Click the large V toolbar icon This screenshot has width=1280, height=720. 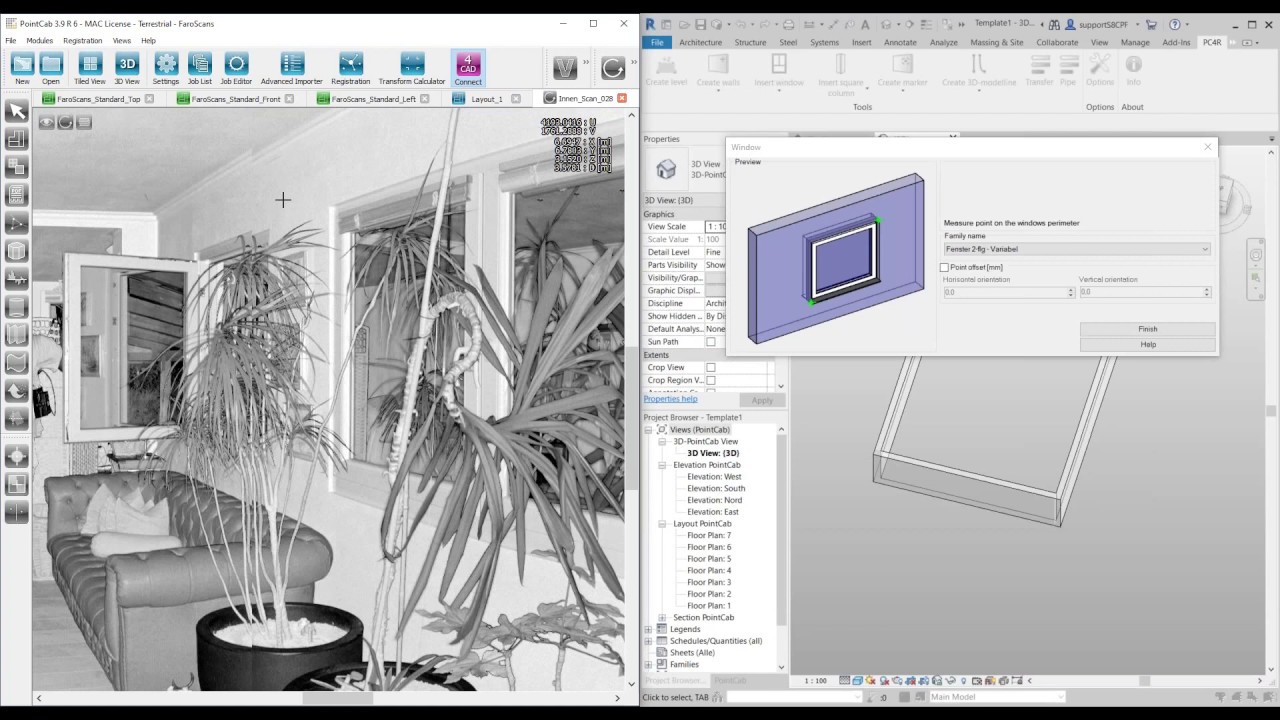click(565, 67)
